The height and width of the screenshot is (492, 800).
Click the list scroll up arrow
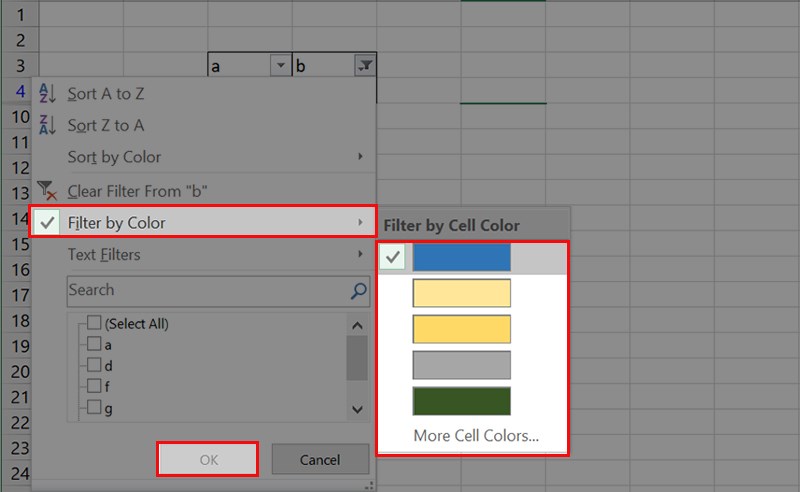tap(357, 326)
